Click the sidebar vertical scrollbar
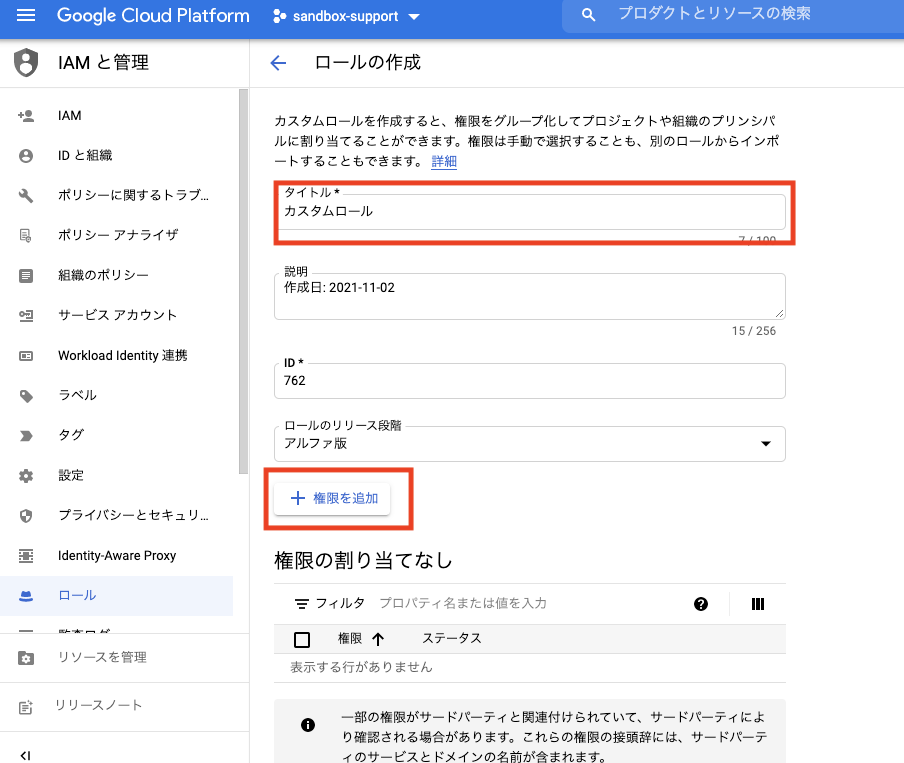904x763 pixels. [x=243, y=281]
